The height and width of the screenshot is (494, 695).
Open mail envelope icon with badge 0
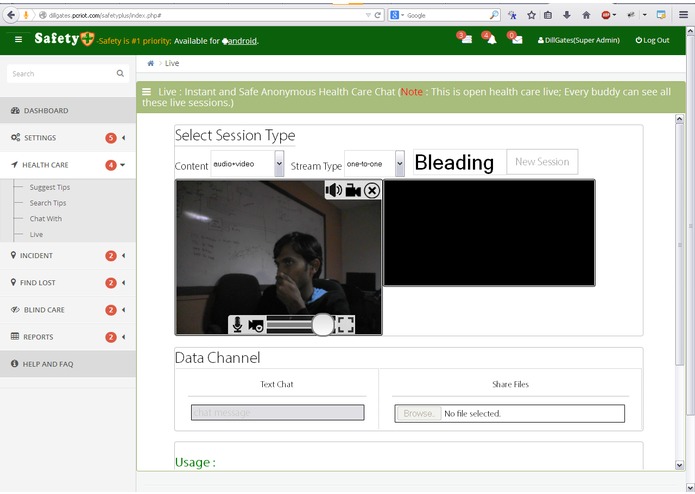point(515,38)
